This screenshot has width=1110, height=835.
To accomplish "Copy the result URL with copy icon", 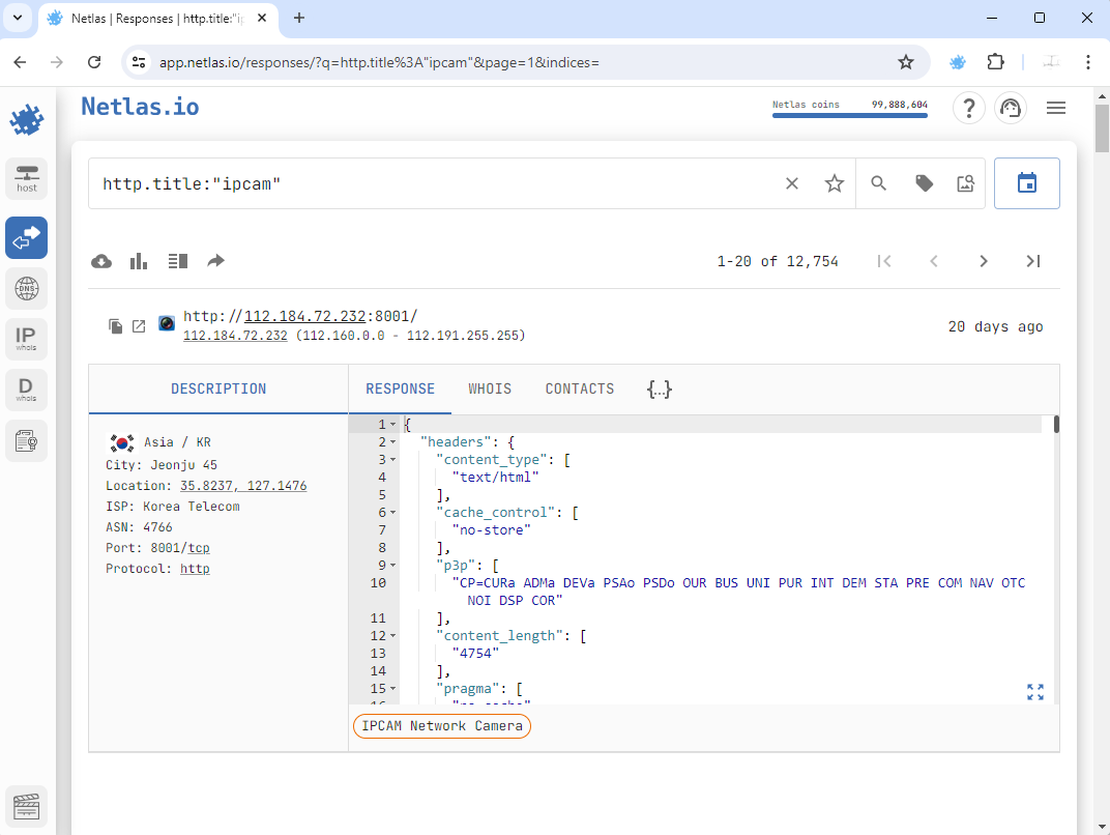I will pos(116,326).
